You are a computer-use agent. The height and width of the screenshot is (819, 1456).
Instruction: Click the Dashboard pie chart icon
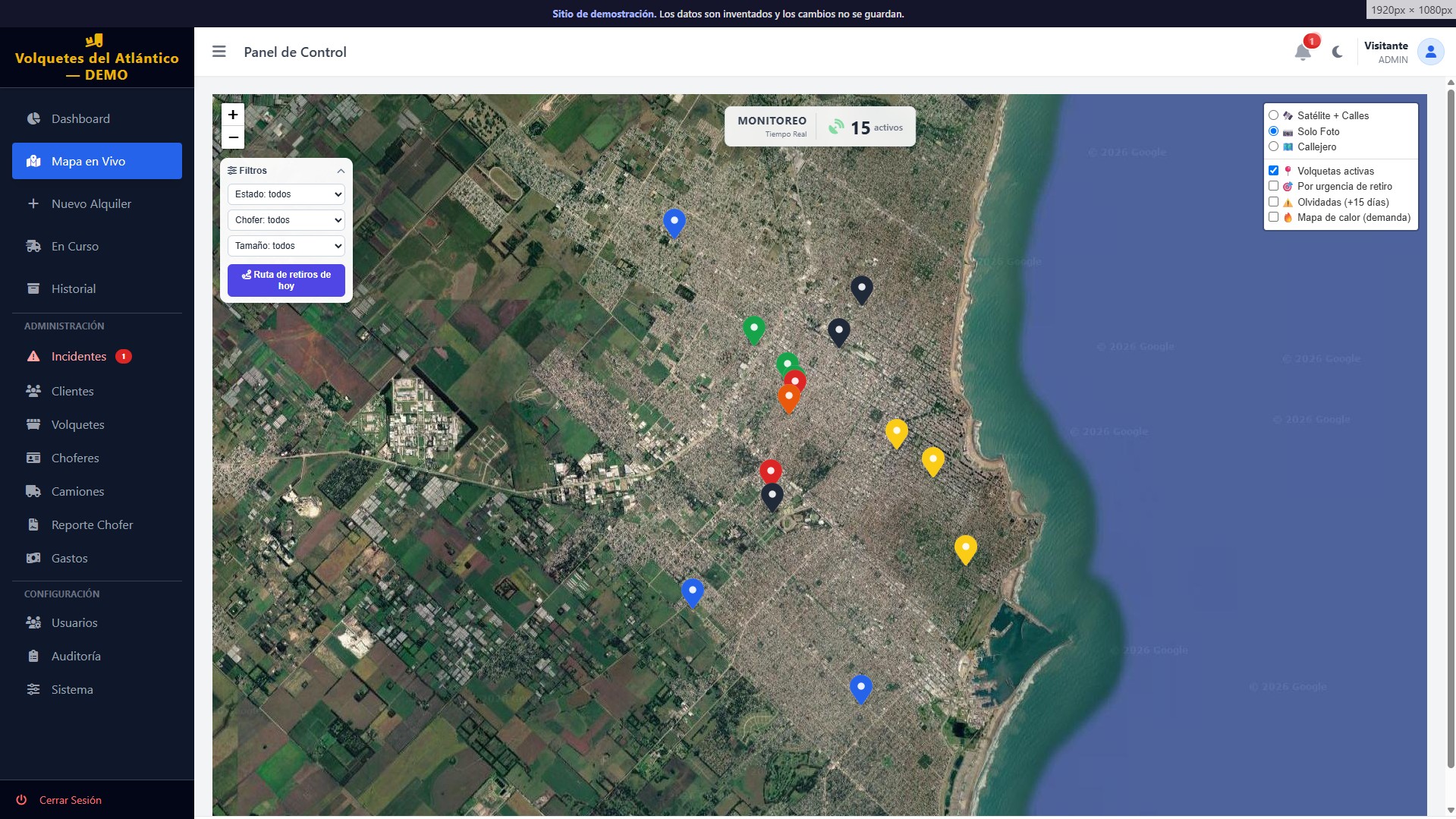coord(33,118)
